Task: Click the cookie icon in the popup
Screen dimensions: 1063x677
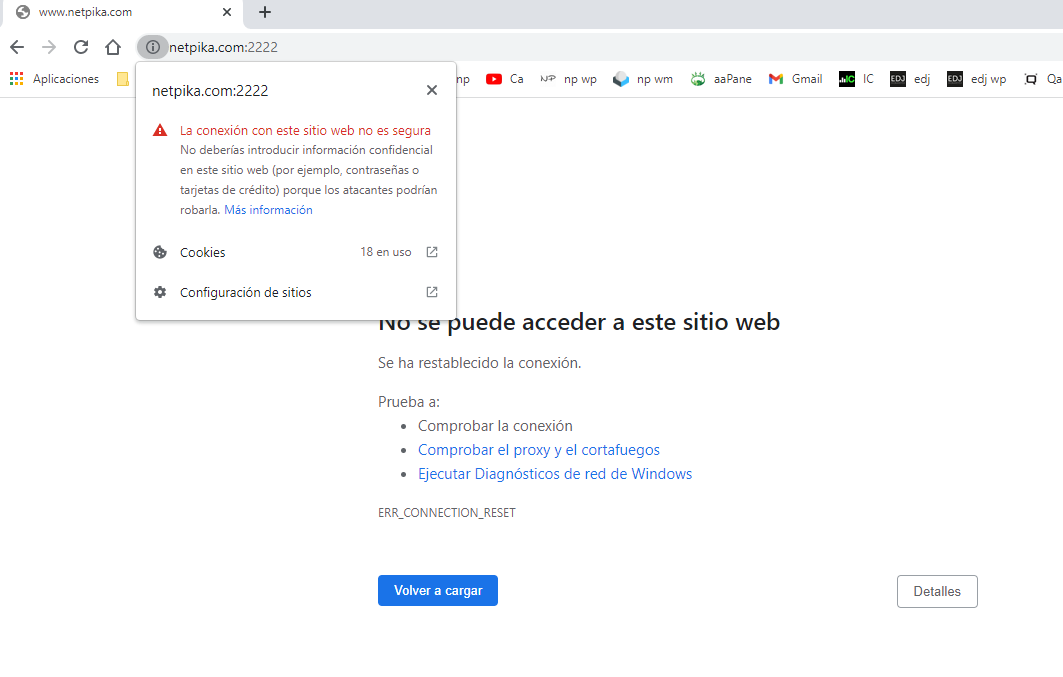Action: pyautogui.click(x=160, y=252)
